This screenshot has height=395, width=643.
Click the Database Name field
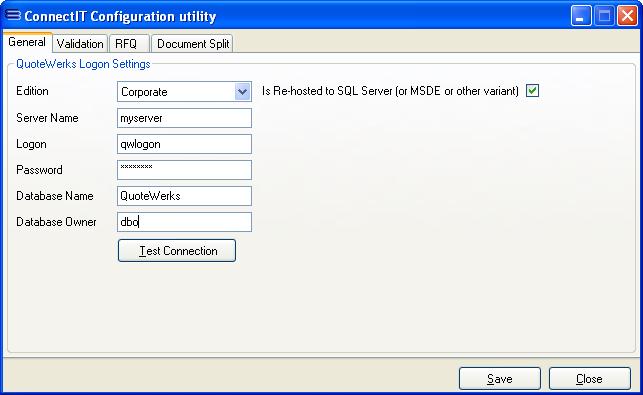[x=184, y=196]
